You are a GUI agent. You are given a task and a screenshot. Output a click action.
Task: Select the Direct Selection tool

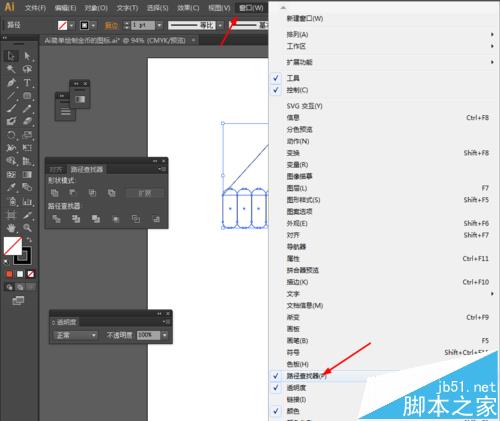(27, 56)
